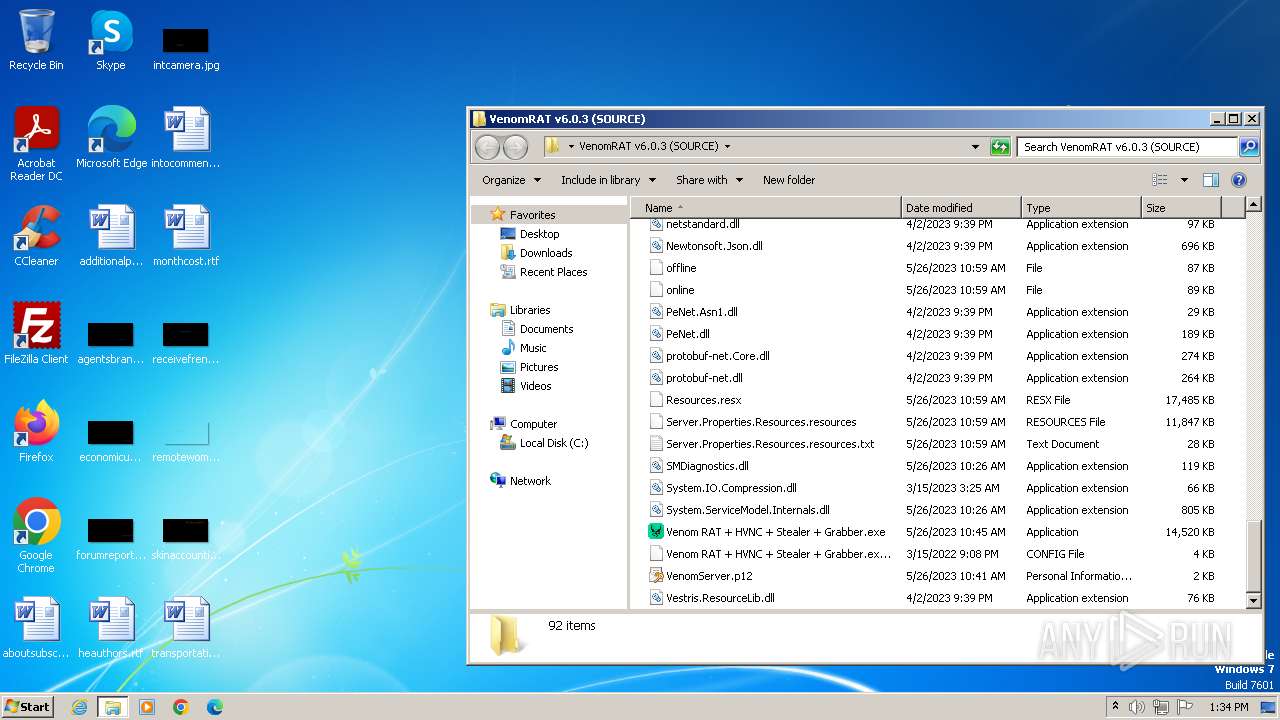Select protobuf-net.Core.dll file
Image resolution: width=1280 pixels, height=720 pixels.
click(717, 356)
